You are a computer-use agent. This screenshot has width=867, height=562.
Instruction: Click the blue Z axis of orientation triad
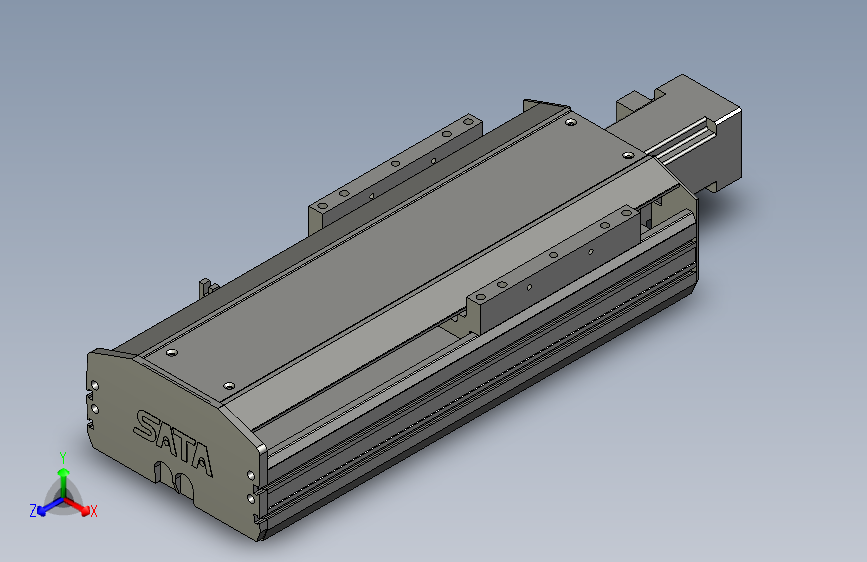[x=50, y=507]
